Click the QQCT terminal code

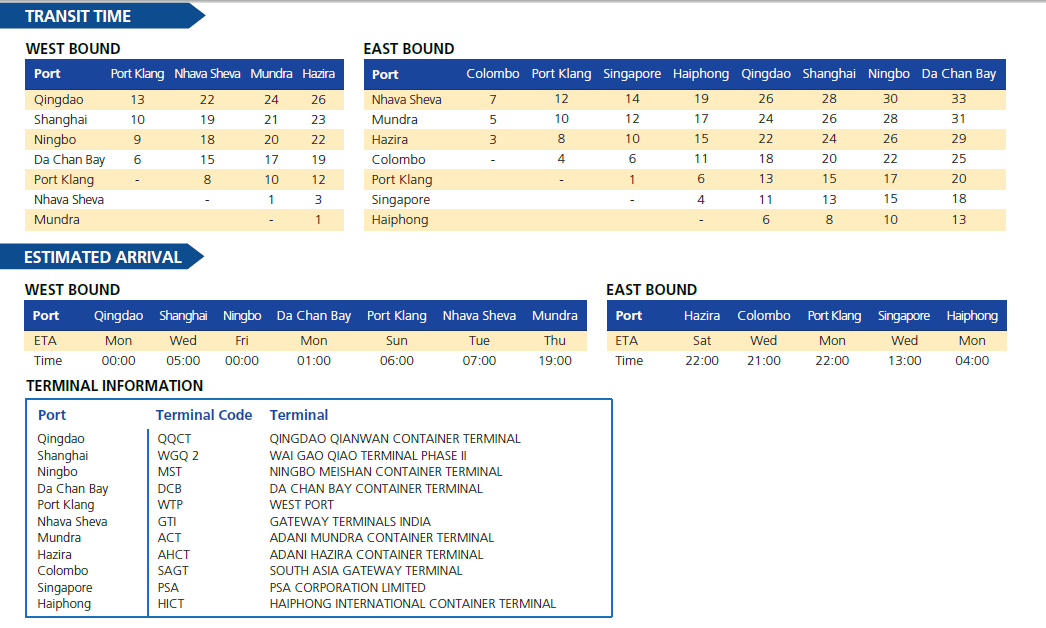174,439
